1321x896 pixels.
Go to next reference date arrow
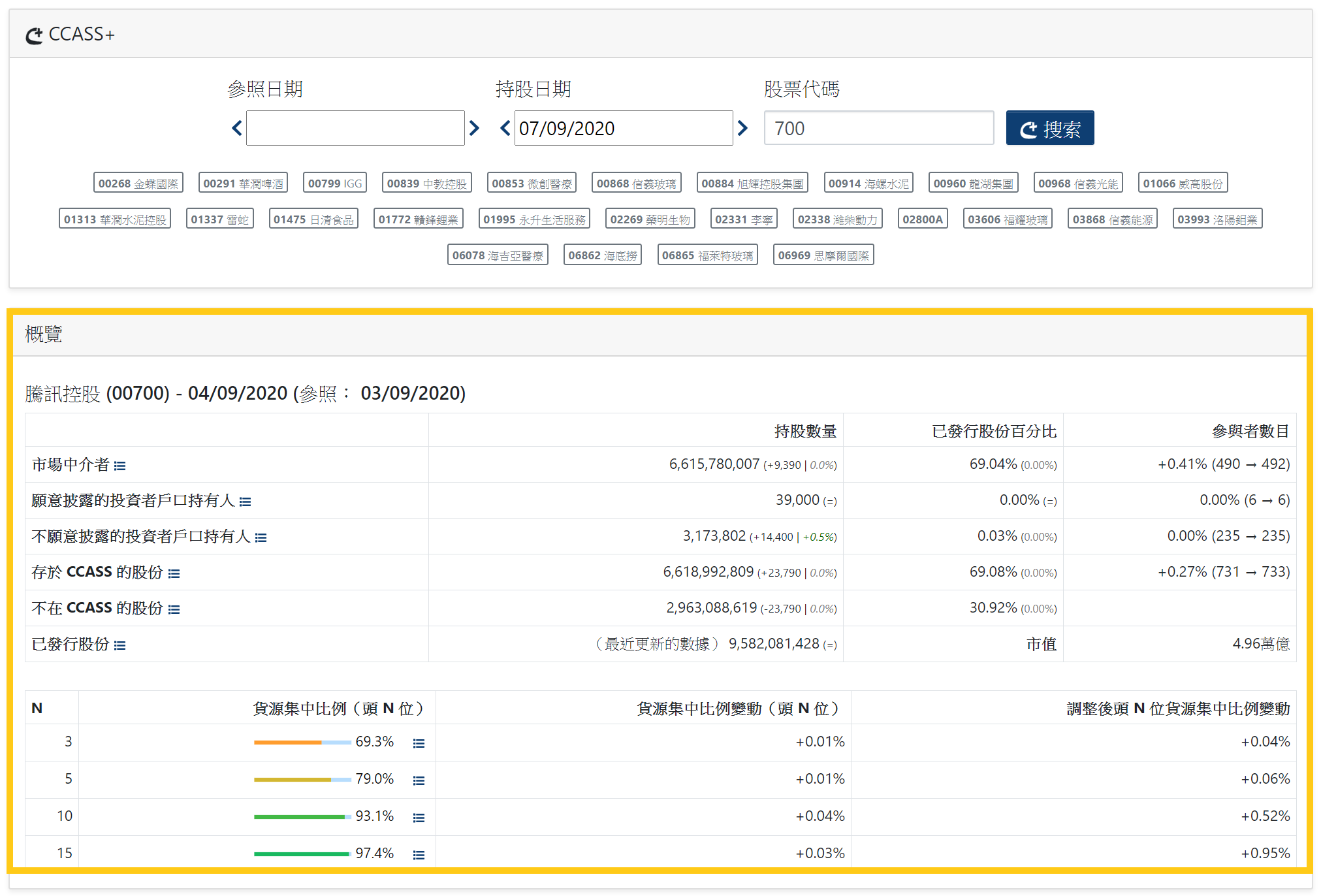475,128
